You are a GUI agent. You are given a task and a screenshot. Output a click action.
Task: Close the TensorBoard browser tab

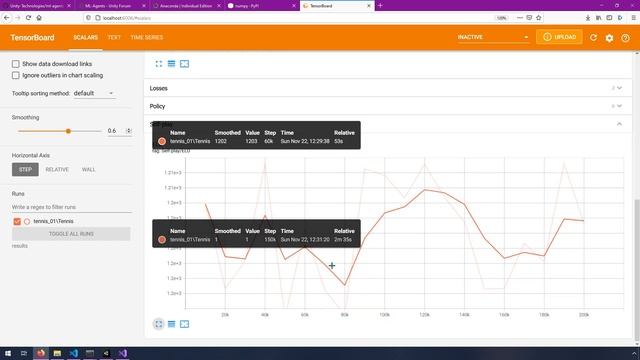pos(369,6)
